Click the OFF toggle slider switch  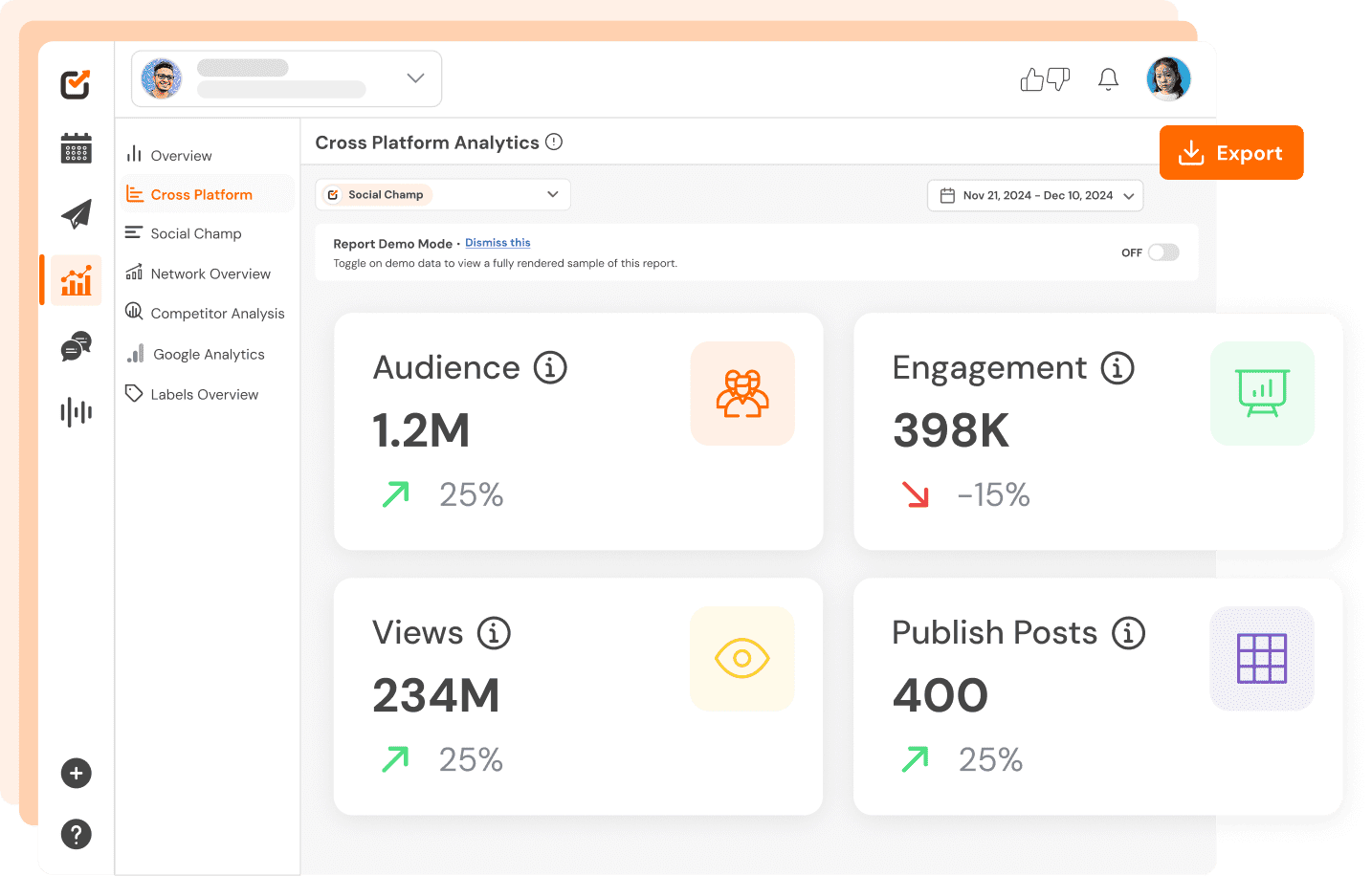click(x=1162, y=252)
